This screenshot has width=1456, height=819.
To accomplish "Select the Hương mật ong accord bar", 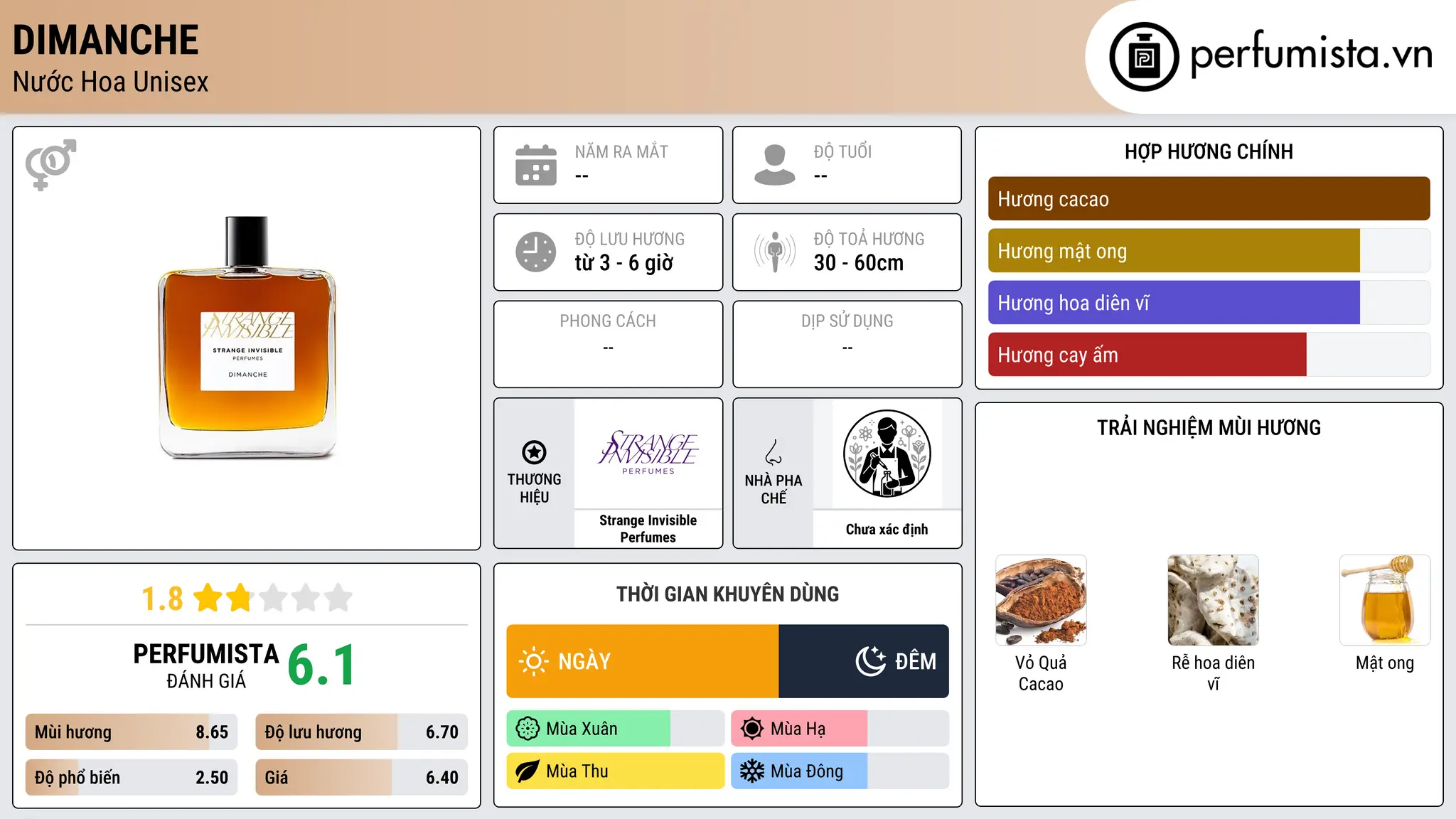I will pyautogui.click(x=1209, y=251).
